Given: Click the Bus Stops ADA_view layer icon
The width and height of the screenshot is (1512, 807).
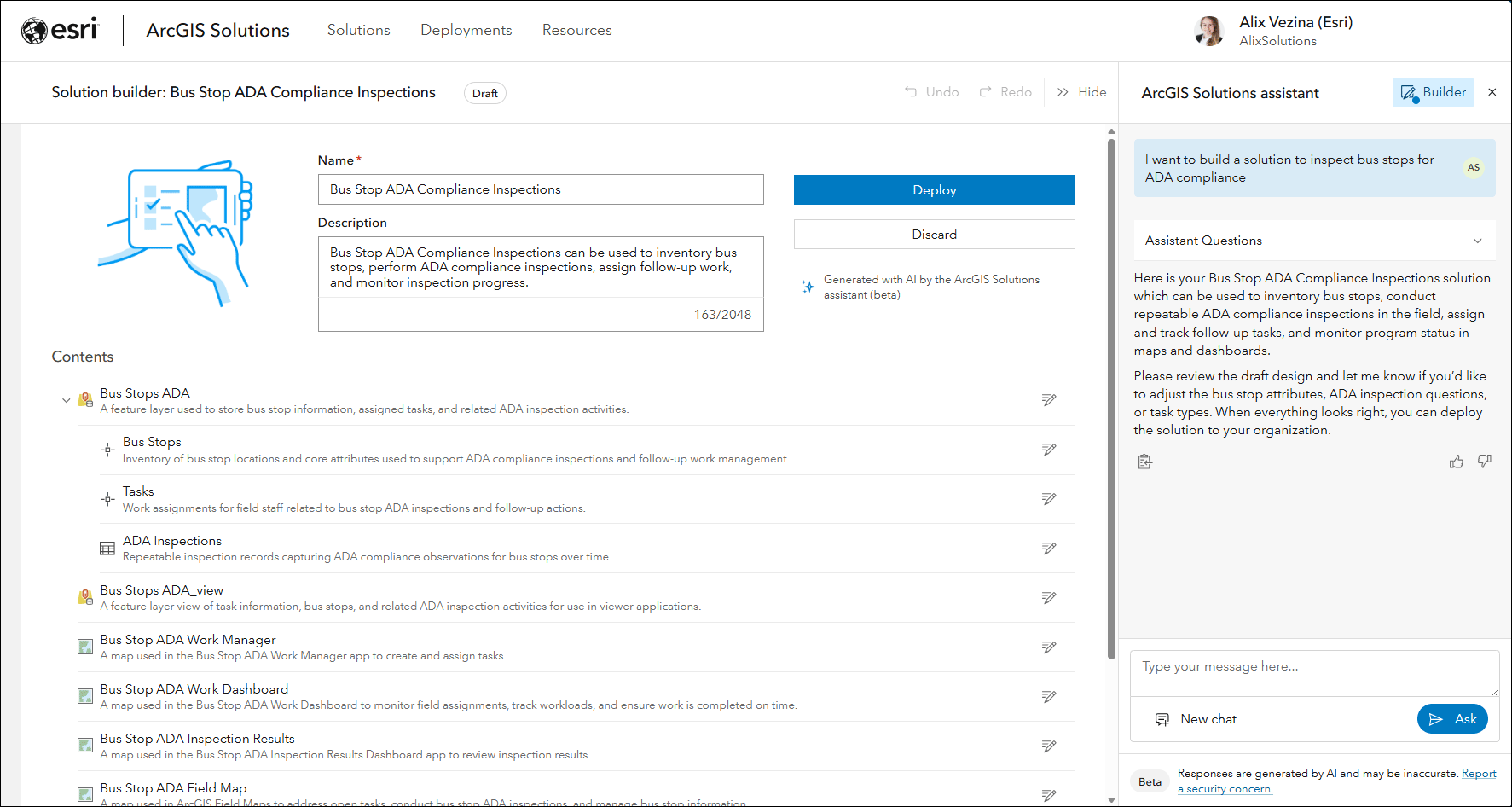Looking at the screenshot, I should (85, 597).
